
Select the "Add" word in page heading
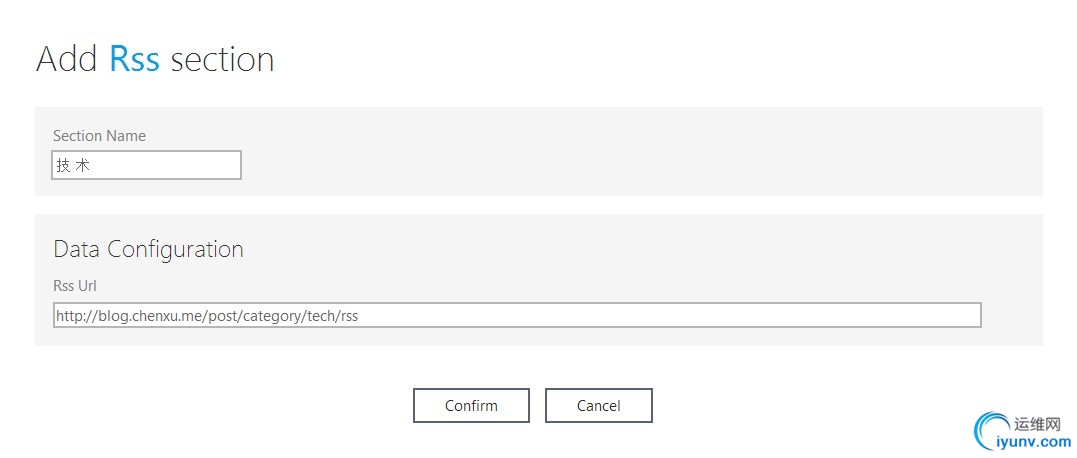(x=68, y=59)
